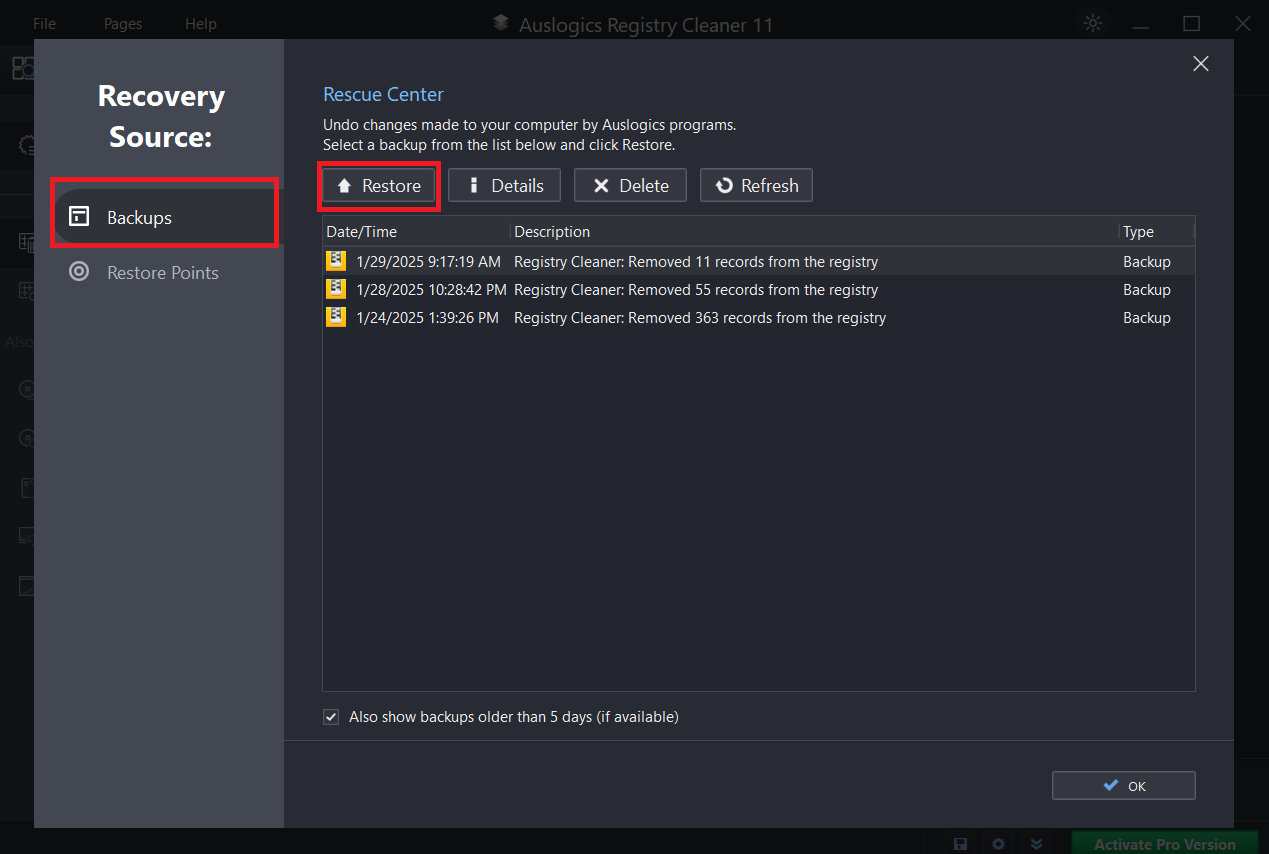Click the 1/24/2025 1:39:26 PM date cell

pyautogui.click(x=427, y=318)
